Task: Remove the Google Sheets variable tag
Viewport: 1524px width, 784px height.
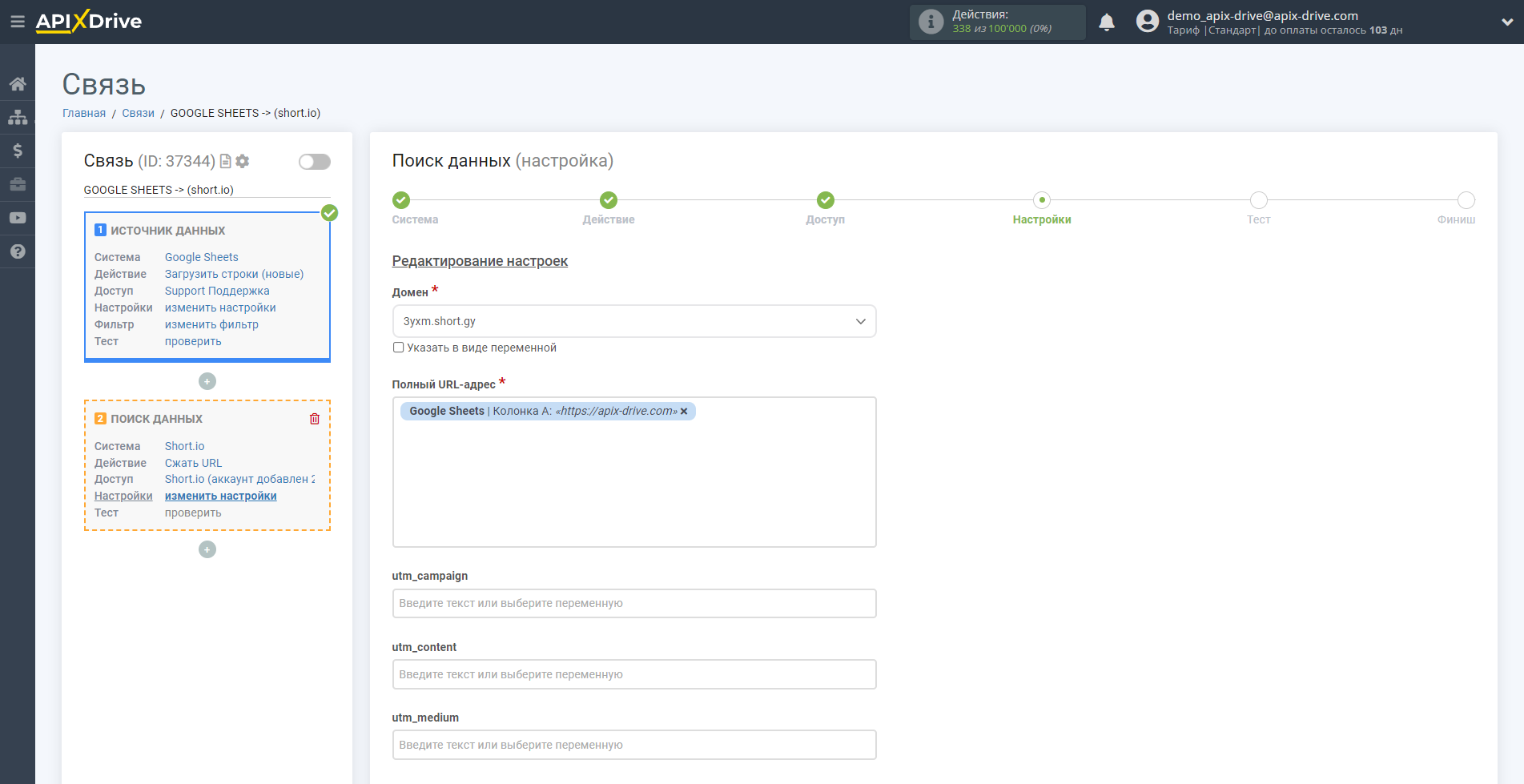Action: 684,412
